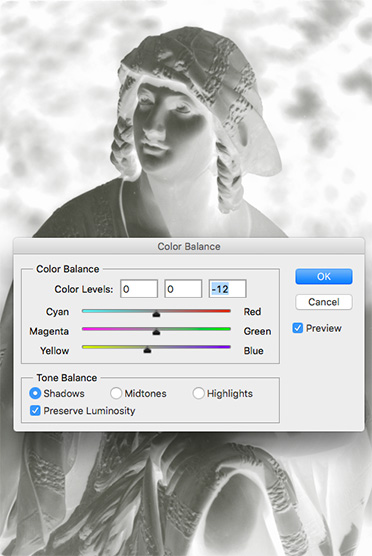Focus the Color Levels field showing -12
The width and height of the screenshot is (372, 556).
pyautogui.click(x=227, y=289)
